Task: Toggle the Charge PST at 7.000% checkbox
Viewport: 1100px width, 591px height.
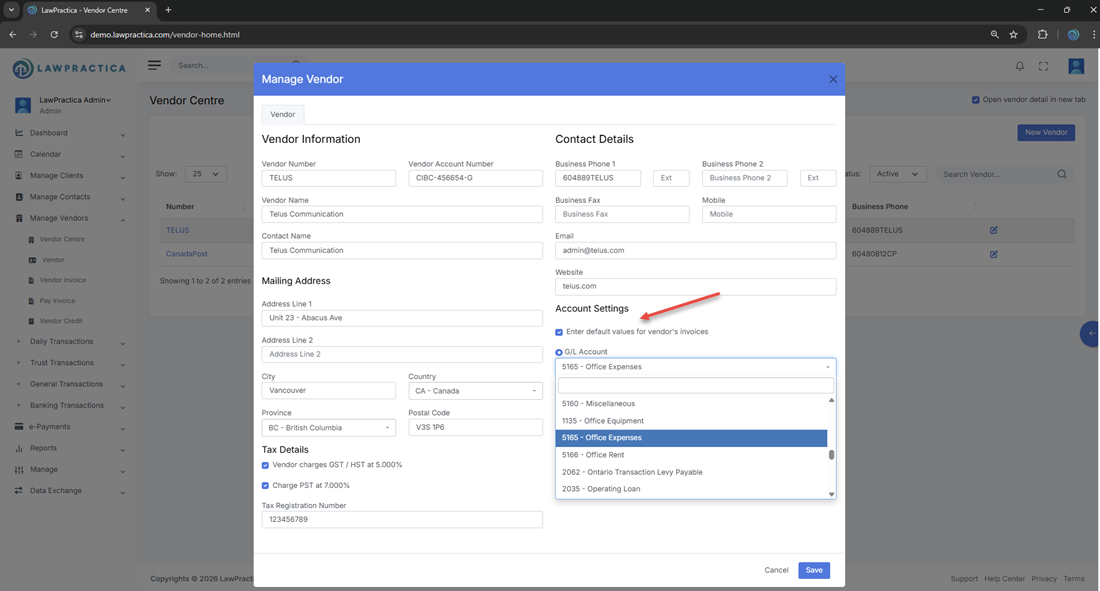Action: (x=266, y=486)
